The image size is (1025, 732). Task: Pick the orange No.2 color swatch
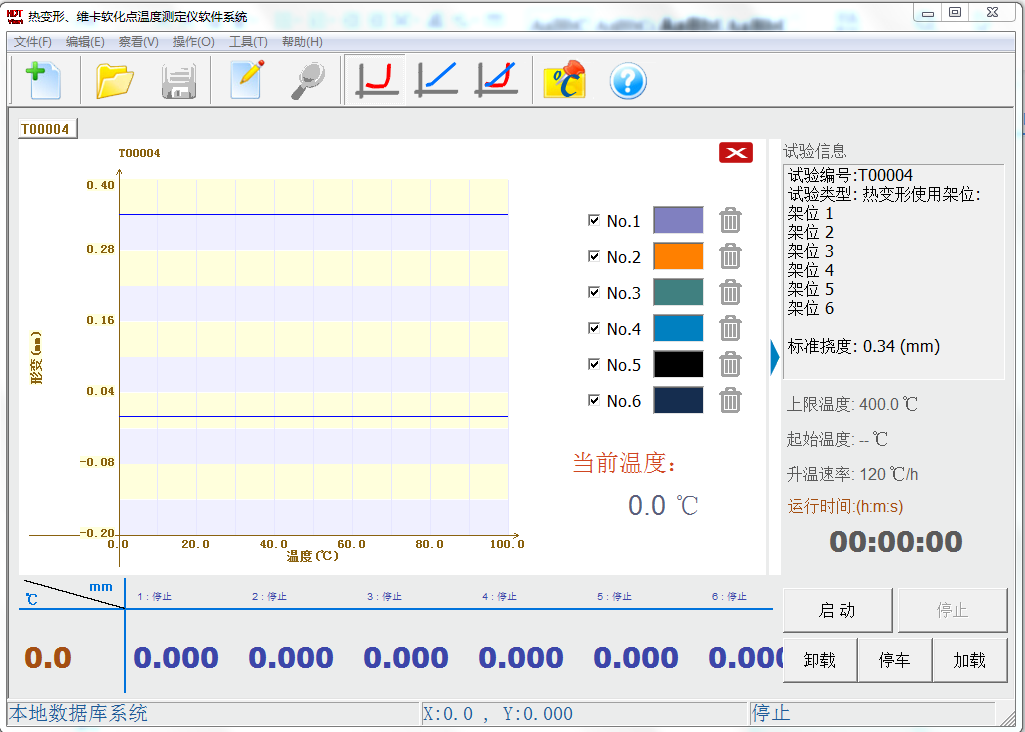tap(679, 256)
